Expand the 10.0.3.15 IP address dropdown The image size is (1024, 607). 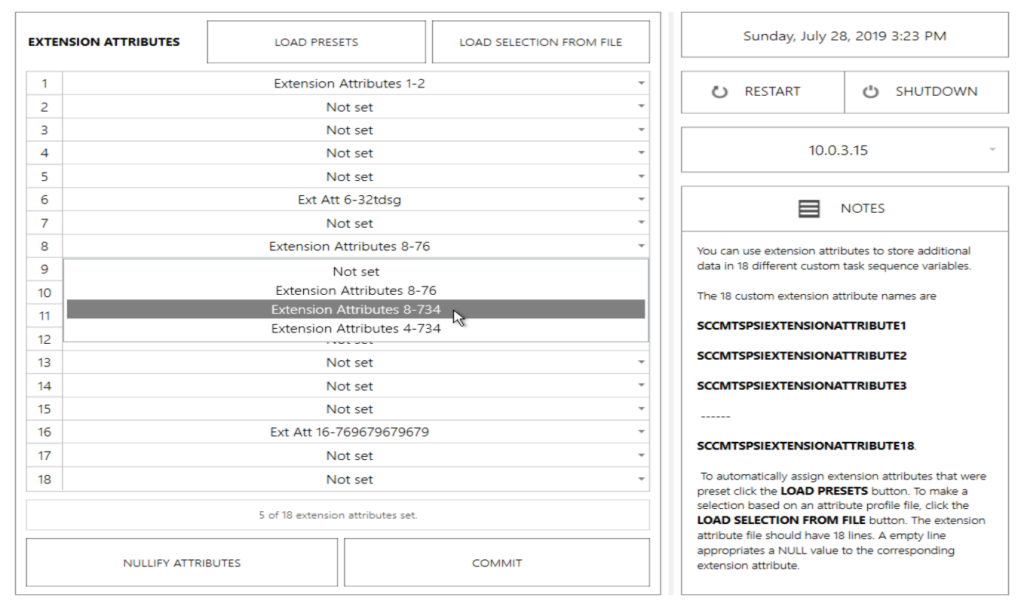tap(992, 150)
